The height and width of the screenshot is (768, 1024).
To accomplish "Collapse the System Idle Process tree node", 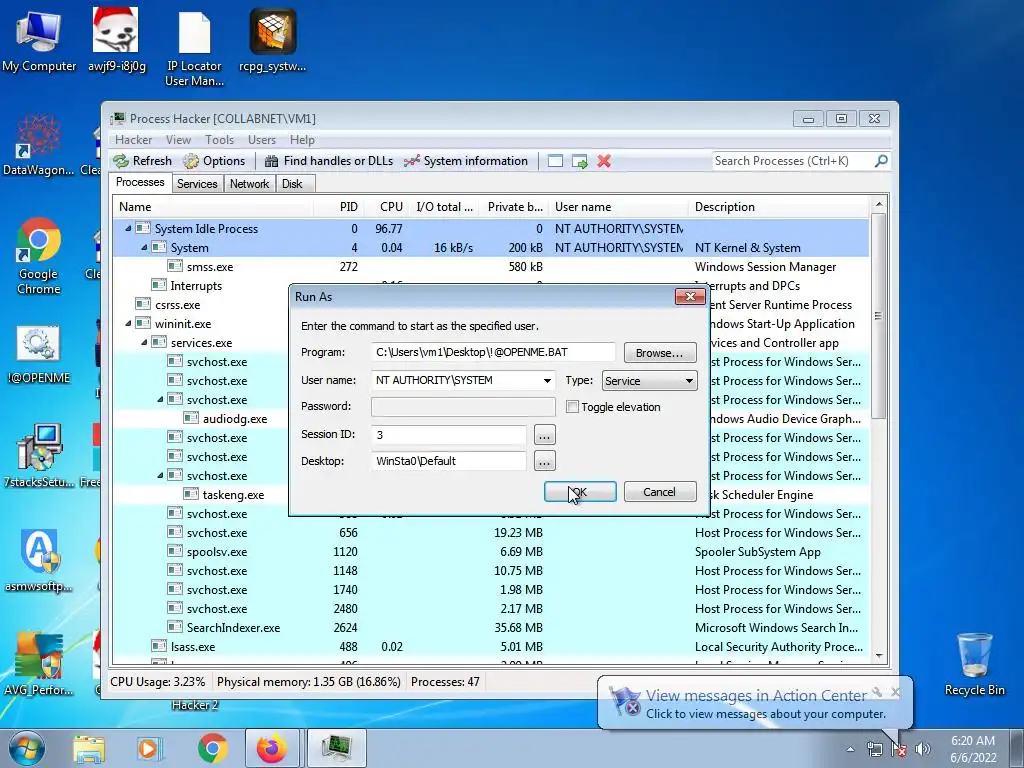I will pos(129,229).
